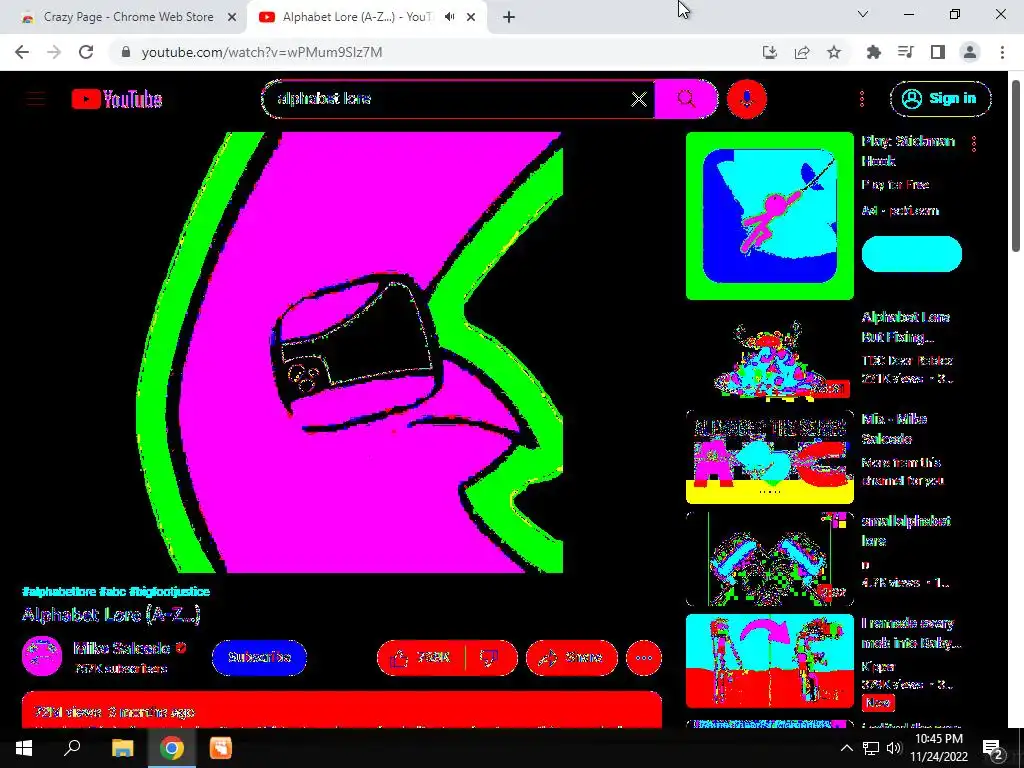Click the #alphabetlore hashtag
The width and height of the screenshot is (1024, 768).
point(59,592)
